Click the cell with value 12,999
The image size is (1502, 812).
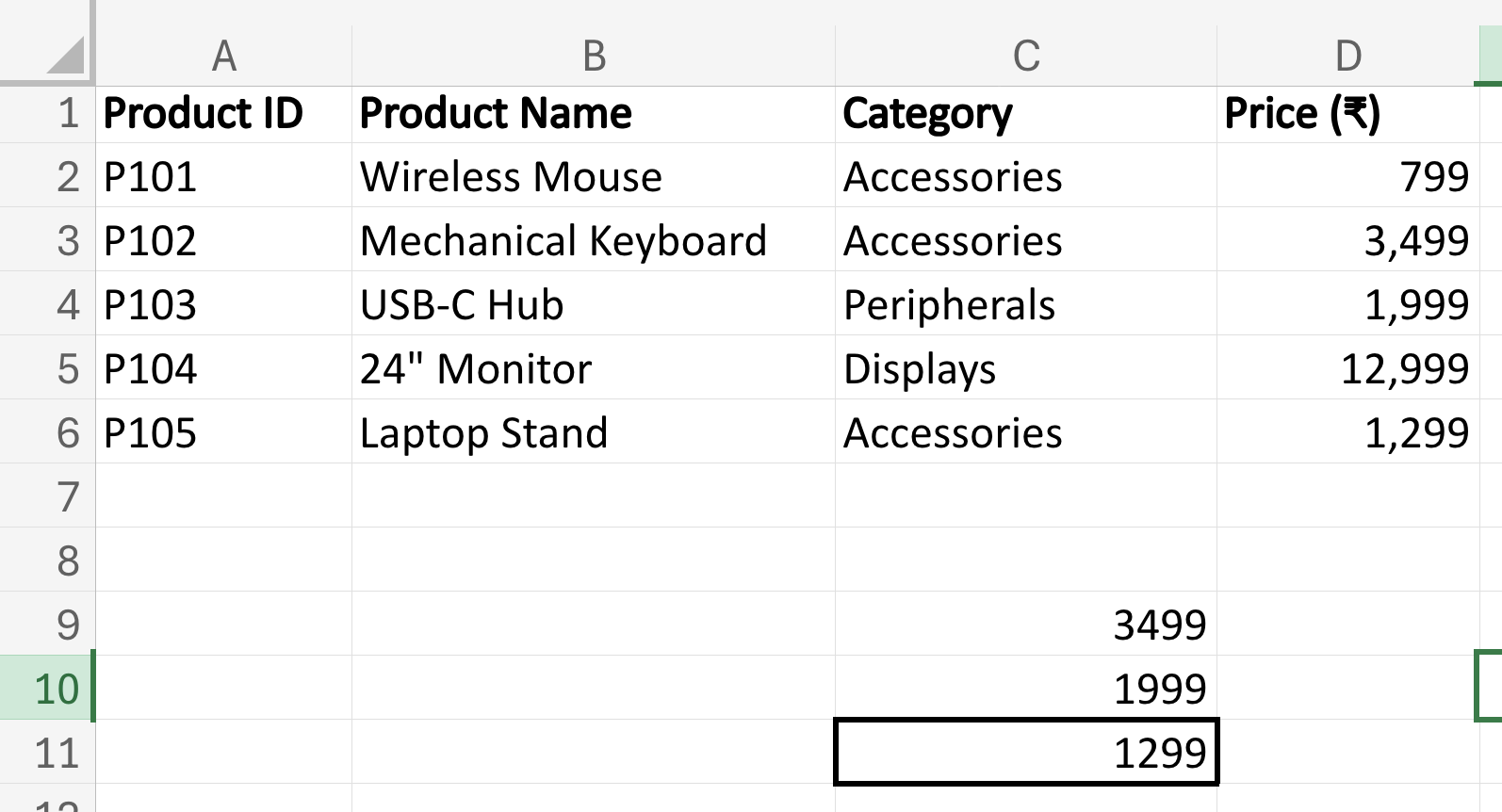1349,369
